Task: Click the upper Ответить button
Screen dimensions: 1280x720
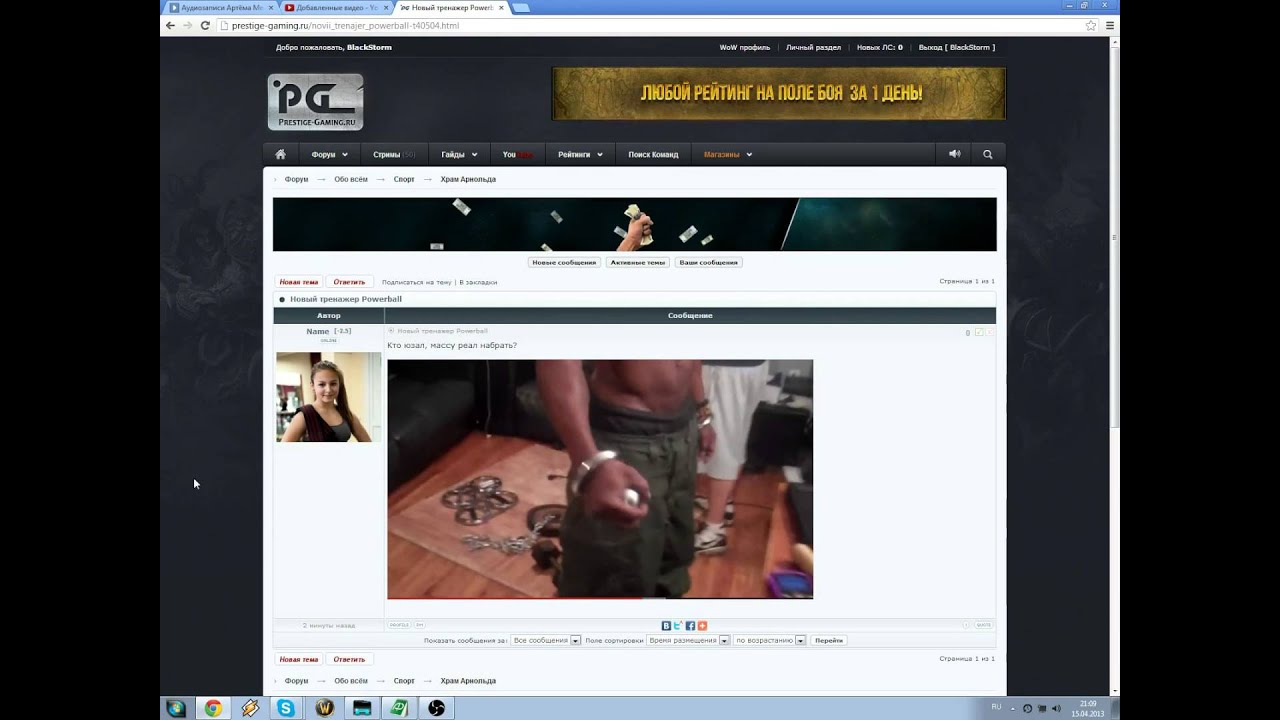Action: (349, 282)
